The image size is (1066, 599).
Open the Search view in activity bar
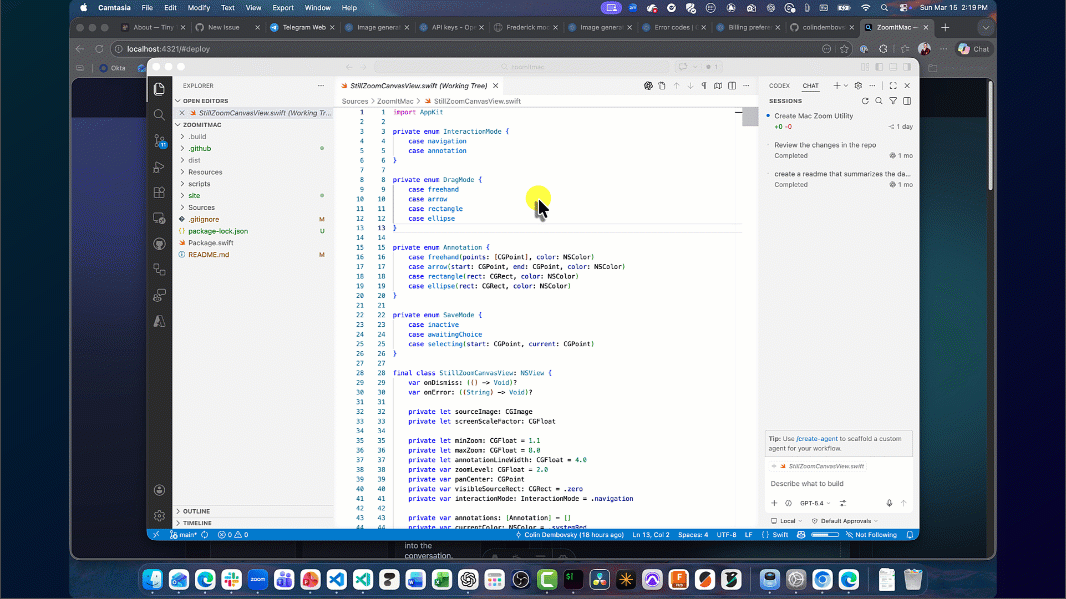(159, 114)
